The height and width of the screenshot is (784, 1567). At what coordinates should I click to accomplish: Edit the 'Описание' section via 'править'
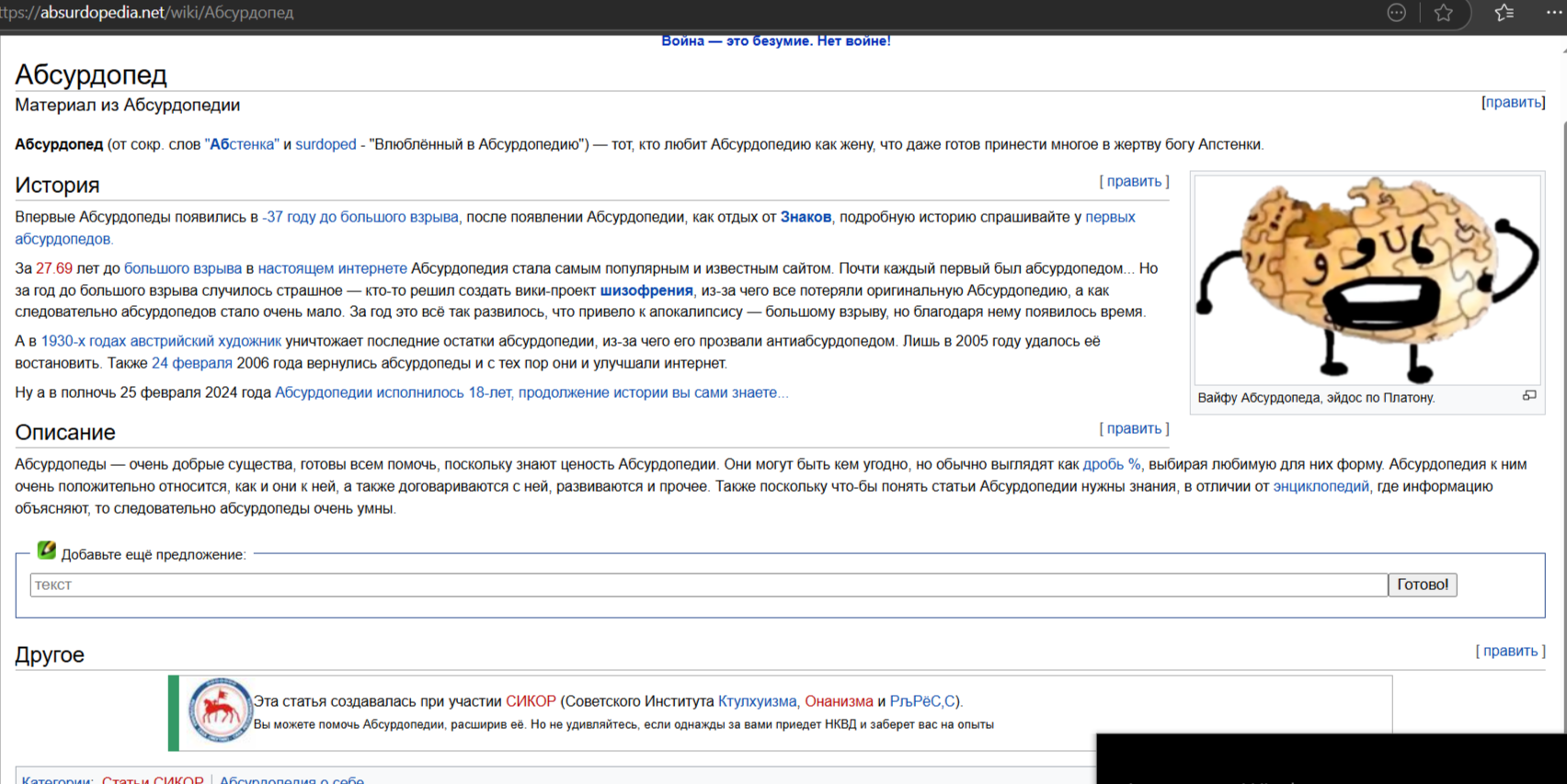coord(1134,428)
